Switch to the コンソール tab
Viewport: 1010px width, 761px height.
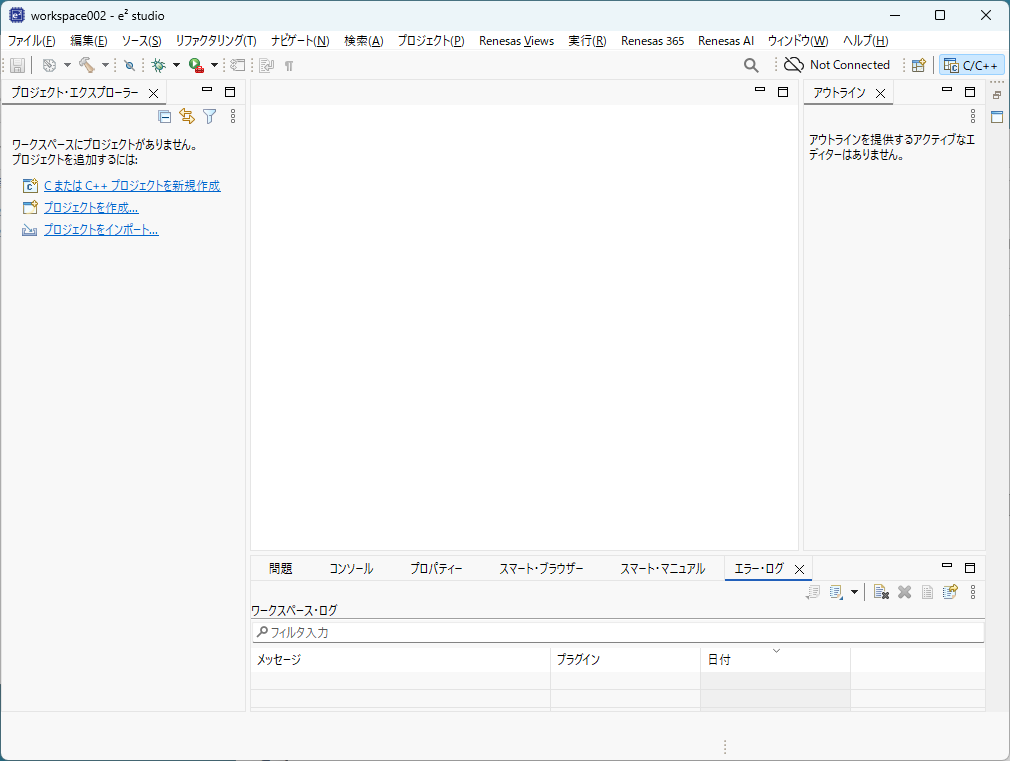pyautogui.click(x=351, y=568)
